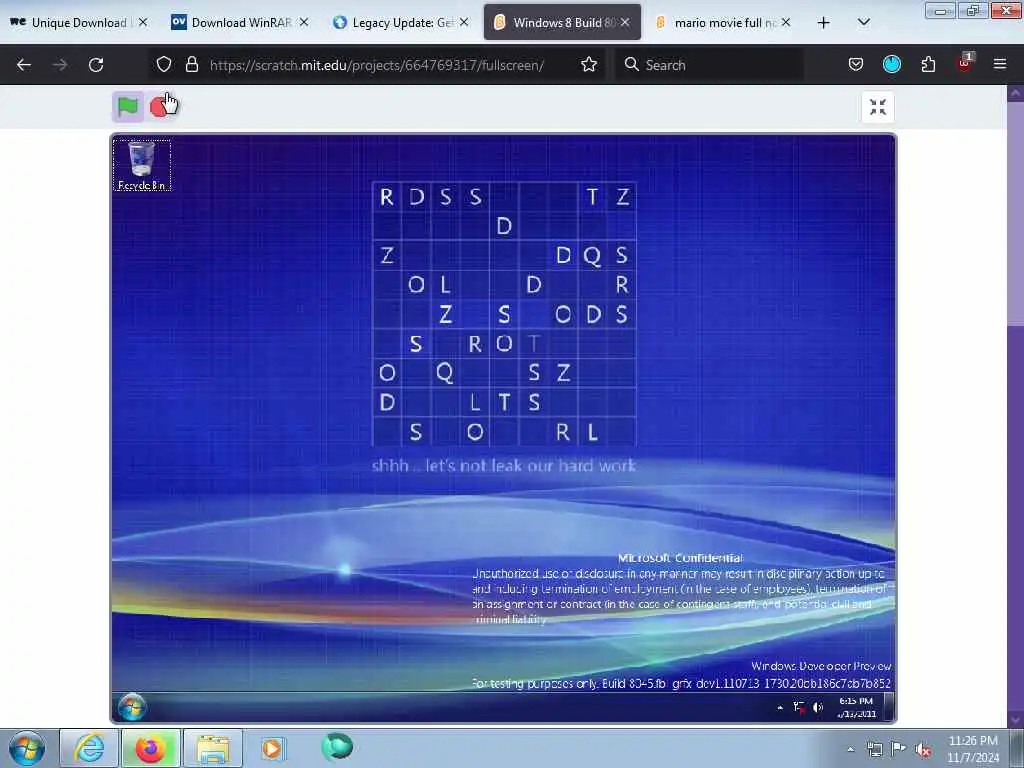Click the Microsoft Confidential heading
The width and height of the screenshot is (1024, 768).
pos(680,558)
